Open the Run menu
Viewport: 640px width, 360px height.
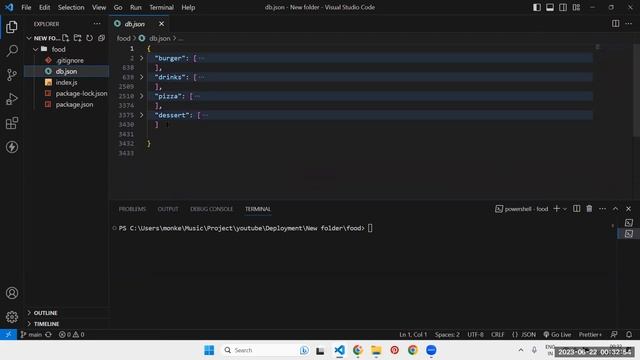click(136, 7)
